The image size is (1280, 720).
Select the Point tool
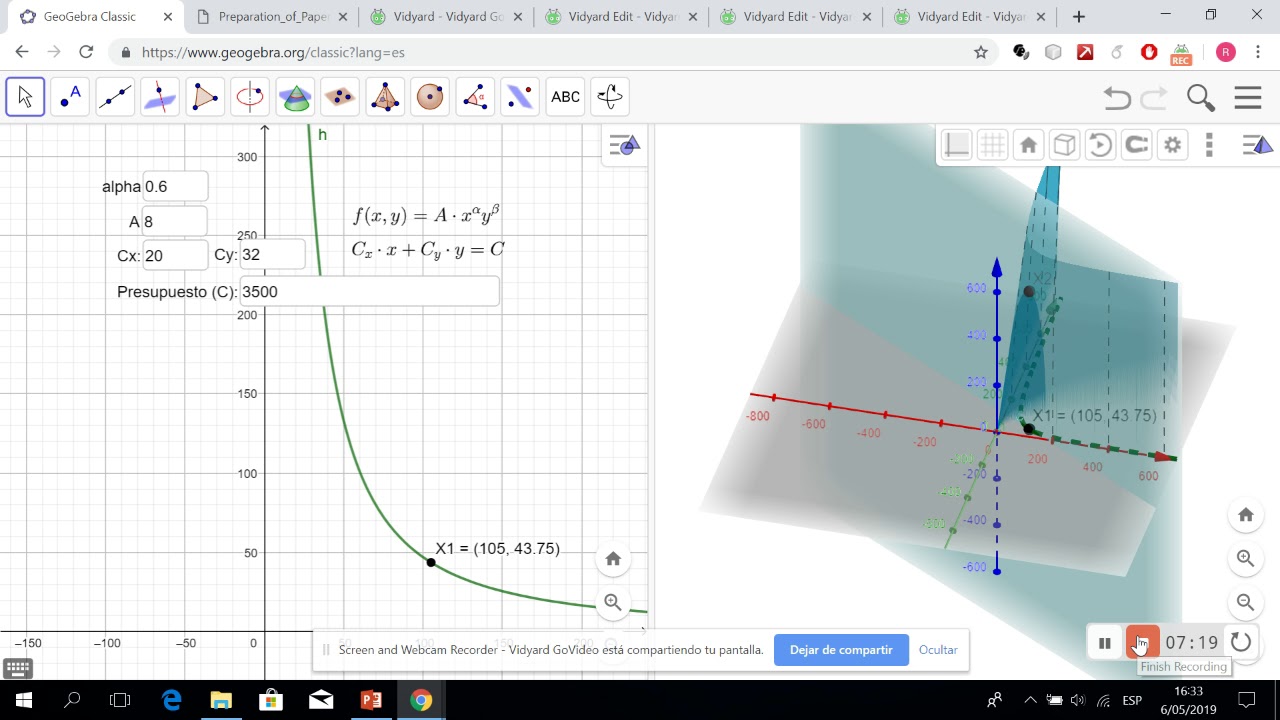(x=70, y=97)
